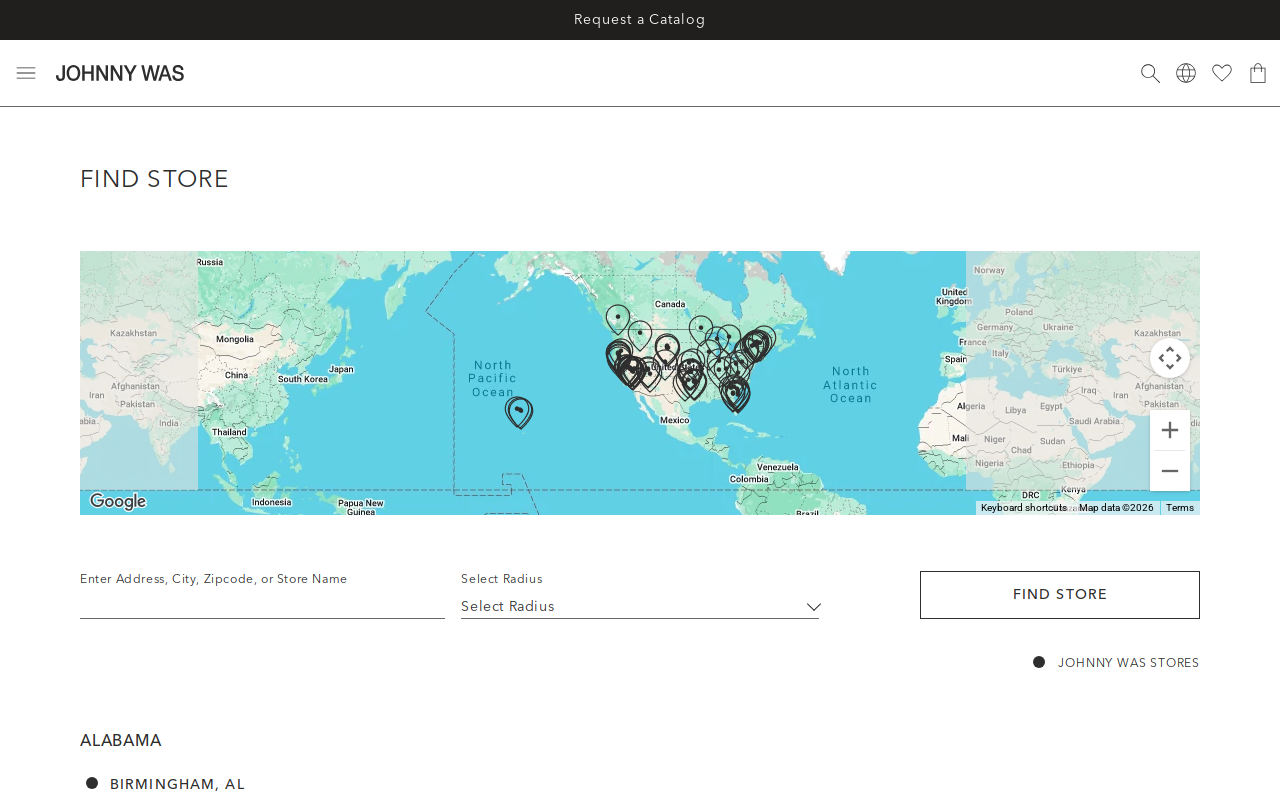Open the hamburger navigation menu
This screenshot has height=800, width=1280.
(x=26, y=73)
